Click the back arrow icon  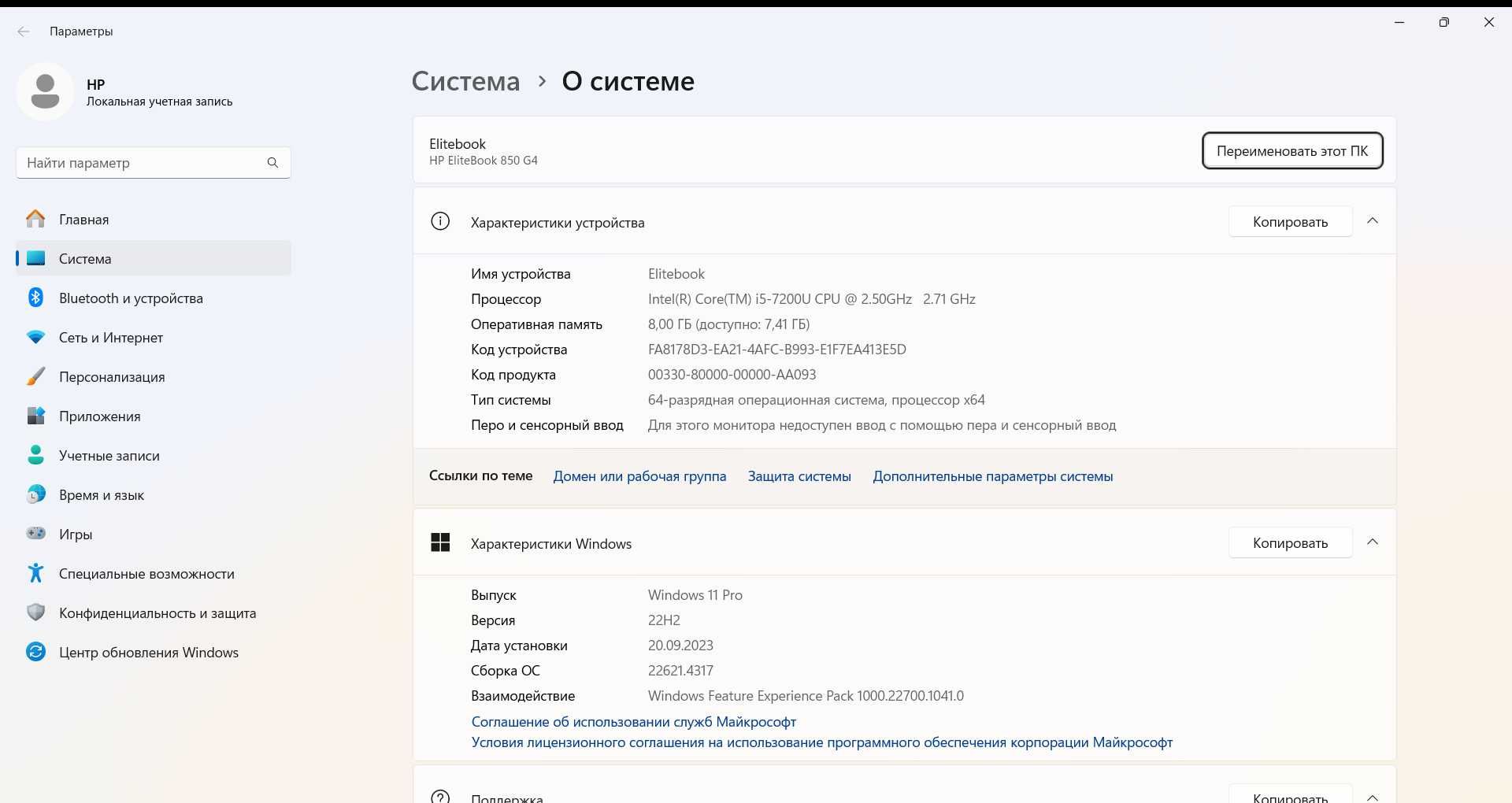click(24, 31)
